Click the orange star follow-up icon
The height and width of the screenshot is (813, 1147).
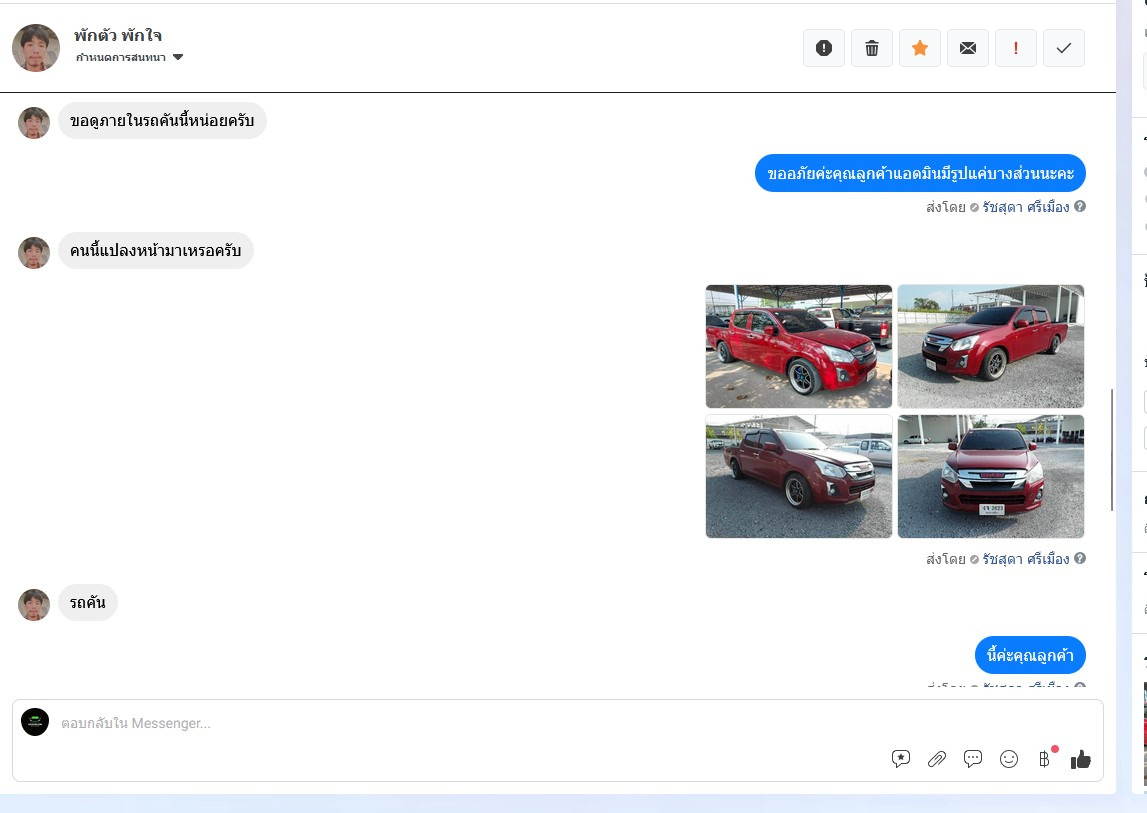920,48
